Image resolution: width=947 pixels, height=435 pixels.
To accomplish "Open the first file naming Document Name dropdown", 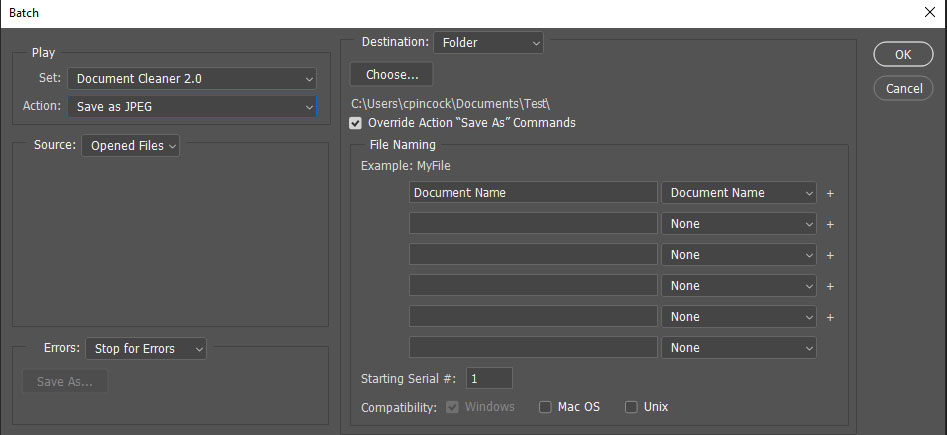I will [x=739, y=193].
